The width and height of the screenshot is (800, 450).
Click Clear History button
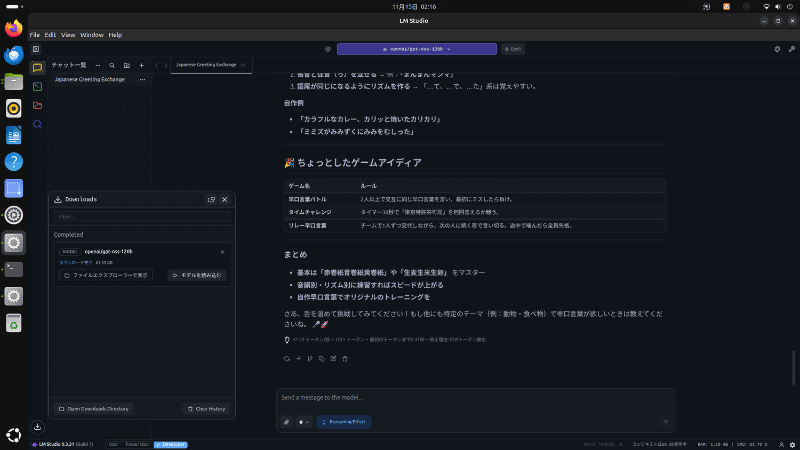pyautogui.click(x=207, y=409)
